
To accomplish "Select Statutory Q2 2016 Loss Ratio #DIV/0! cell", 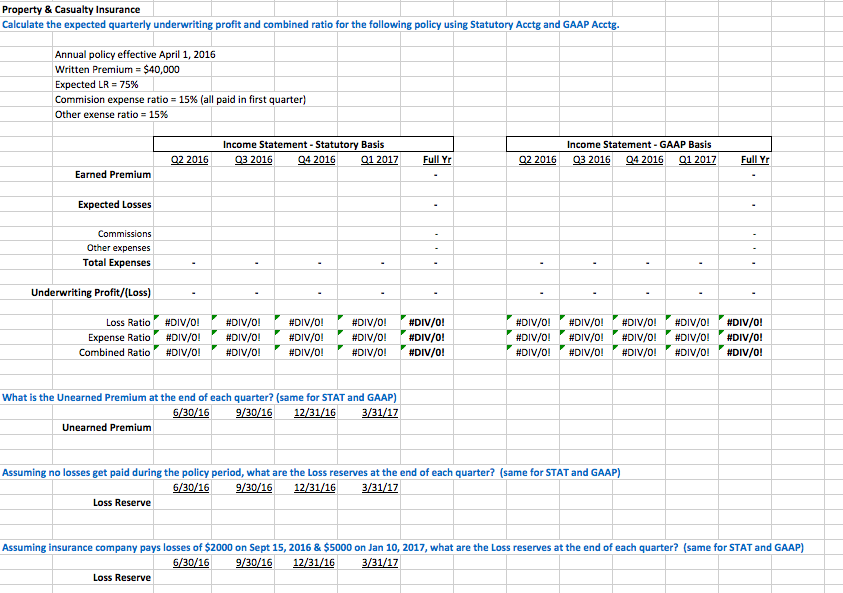I will [182, 323].
